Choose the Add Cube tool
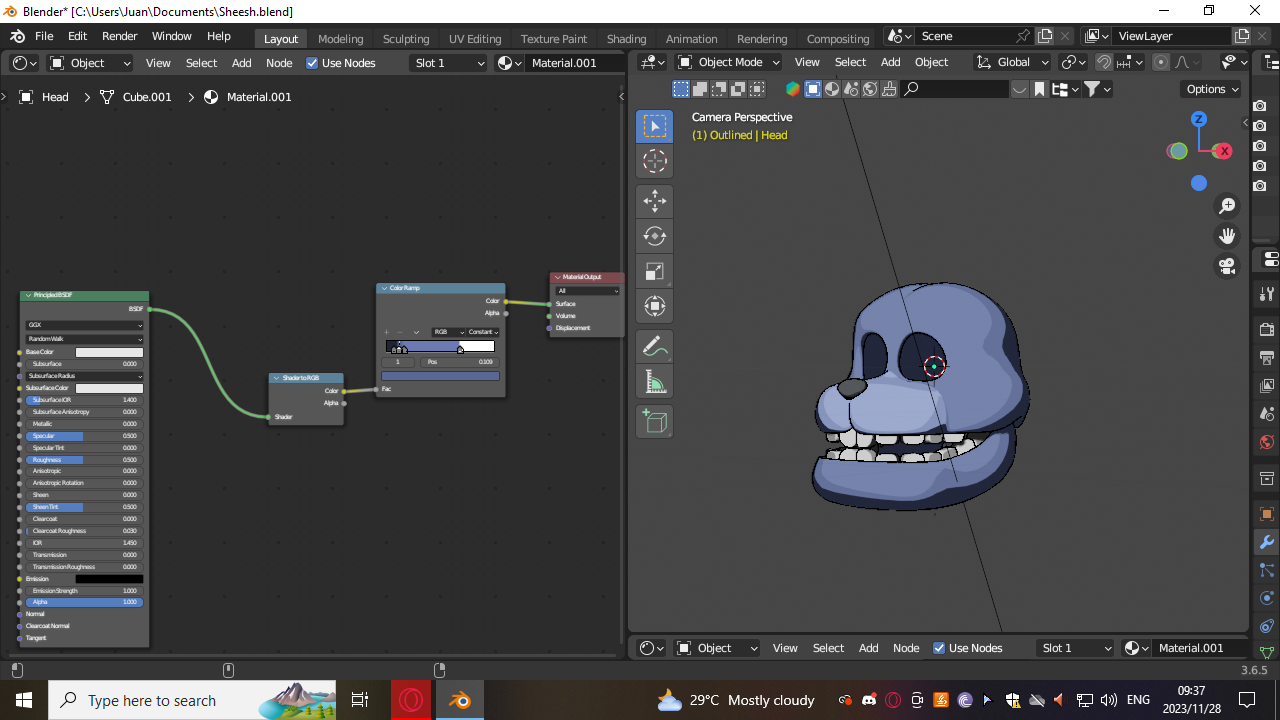This screenshot has height=720, width=1280. click(x=654, y=422)
